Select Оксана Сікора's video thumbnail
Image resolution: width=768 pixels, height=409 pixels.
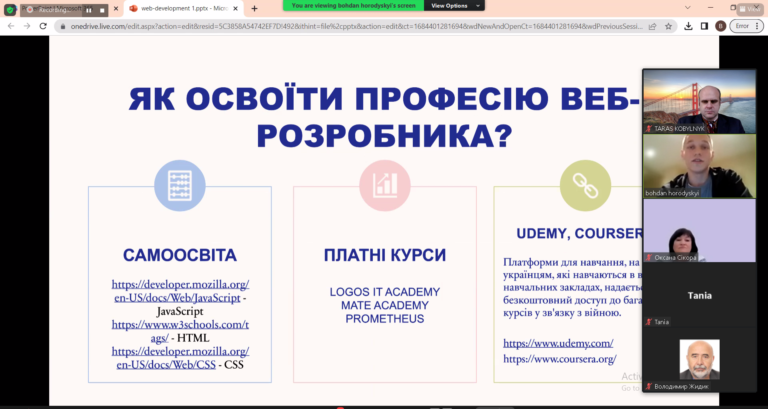coord(698,231)
